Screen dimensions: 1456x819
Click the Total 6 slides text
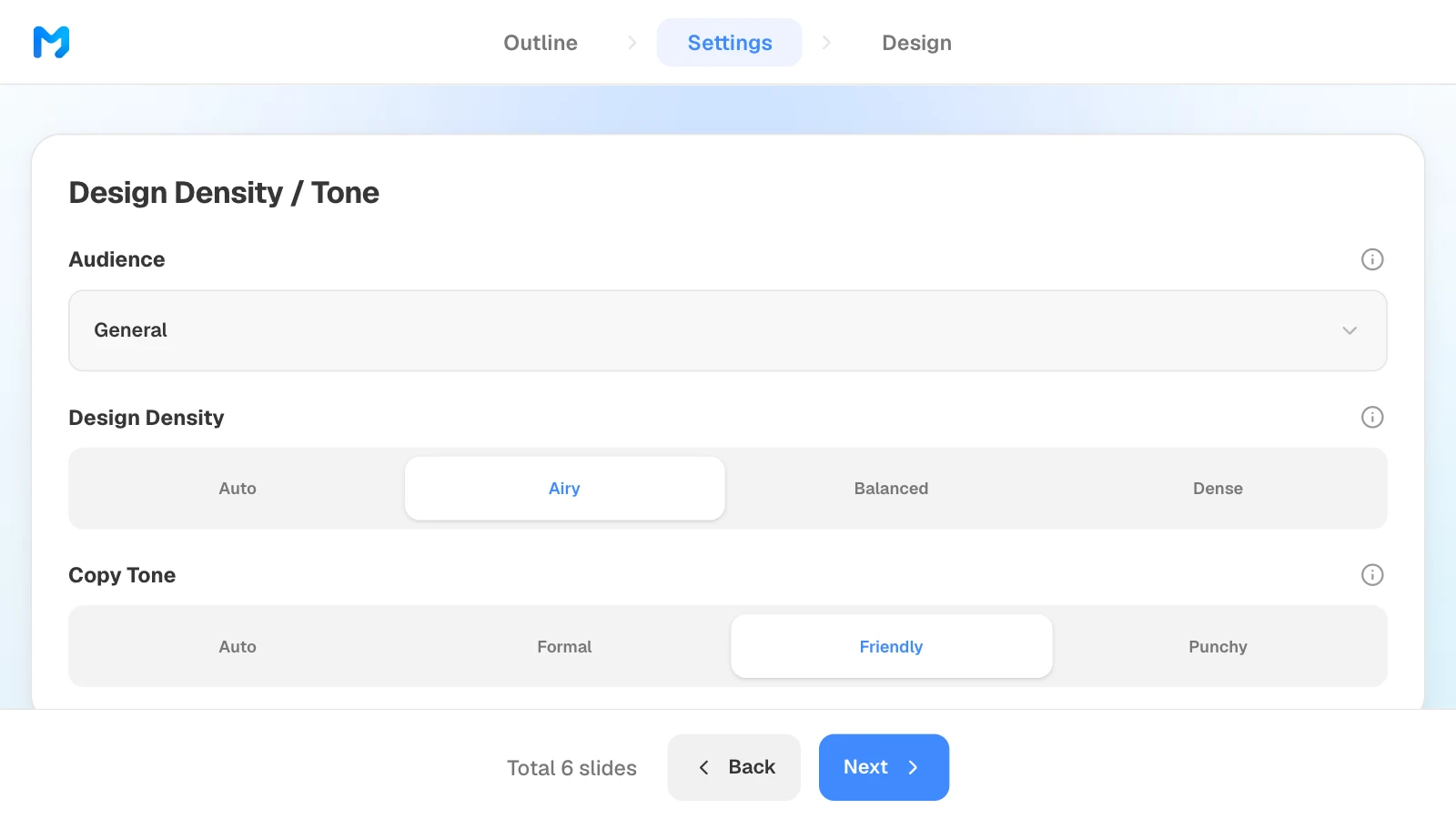coord(571,768)
